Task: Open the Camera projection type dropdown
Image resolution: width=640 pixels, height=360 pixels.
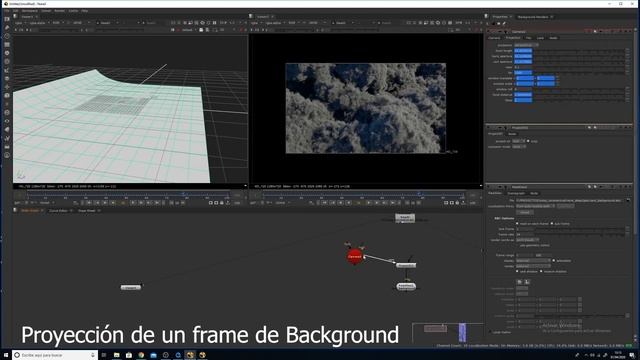Action: pyautogui.click(x=526, y=45)
